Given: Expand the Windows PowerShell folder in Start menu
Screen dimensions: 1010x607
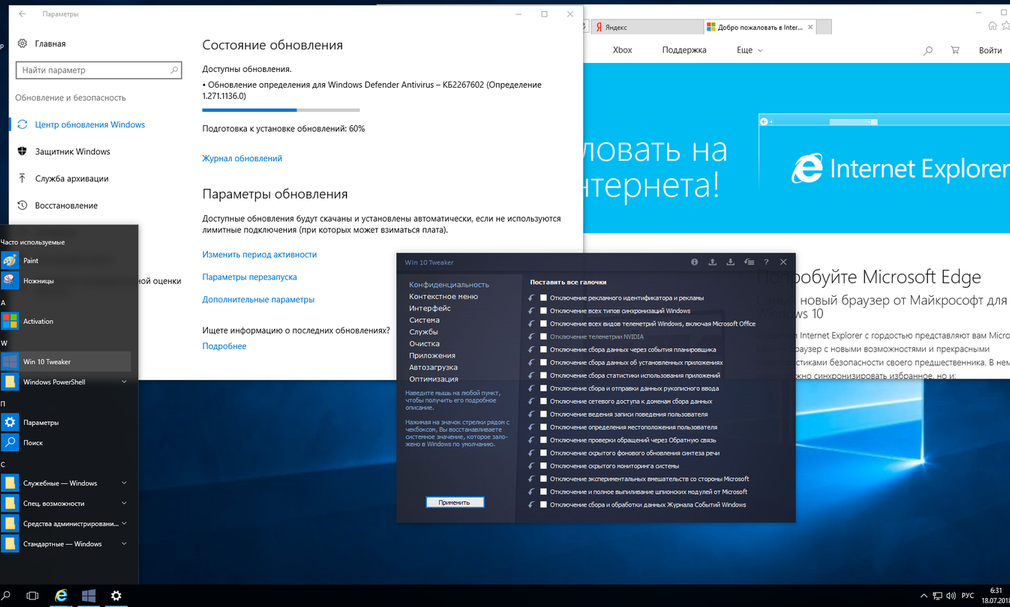Looking at the screenshot, I should tap(124, 381).
